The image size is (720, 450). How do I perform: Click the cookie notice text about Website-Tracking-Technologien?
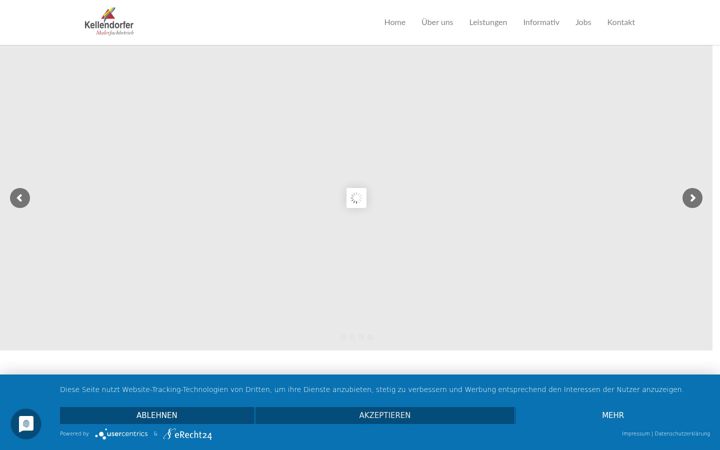tap(371, 389)
